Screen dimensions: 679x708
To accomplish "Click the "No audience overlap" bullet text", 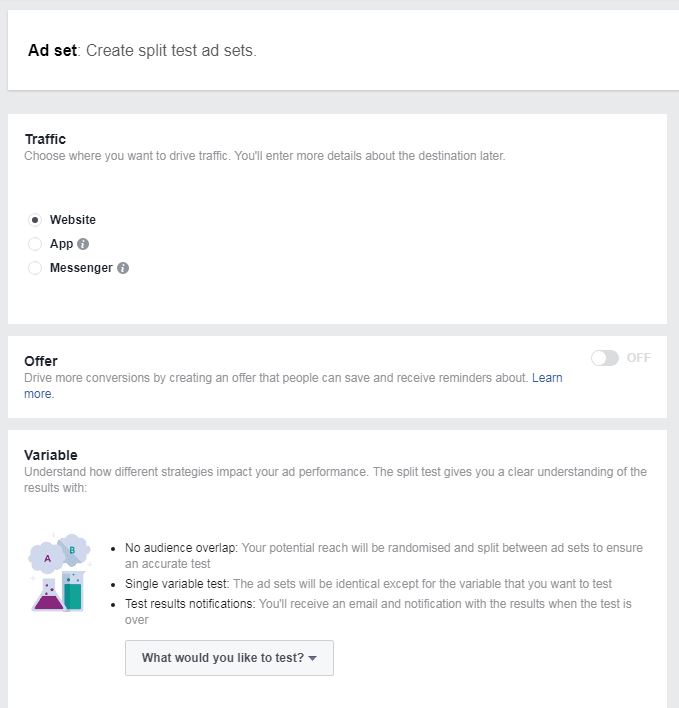I will pos(181,548).
